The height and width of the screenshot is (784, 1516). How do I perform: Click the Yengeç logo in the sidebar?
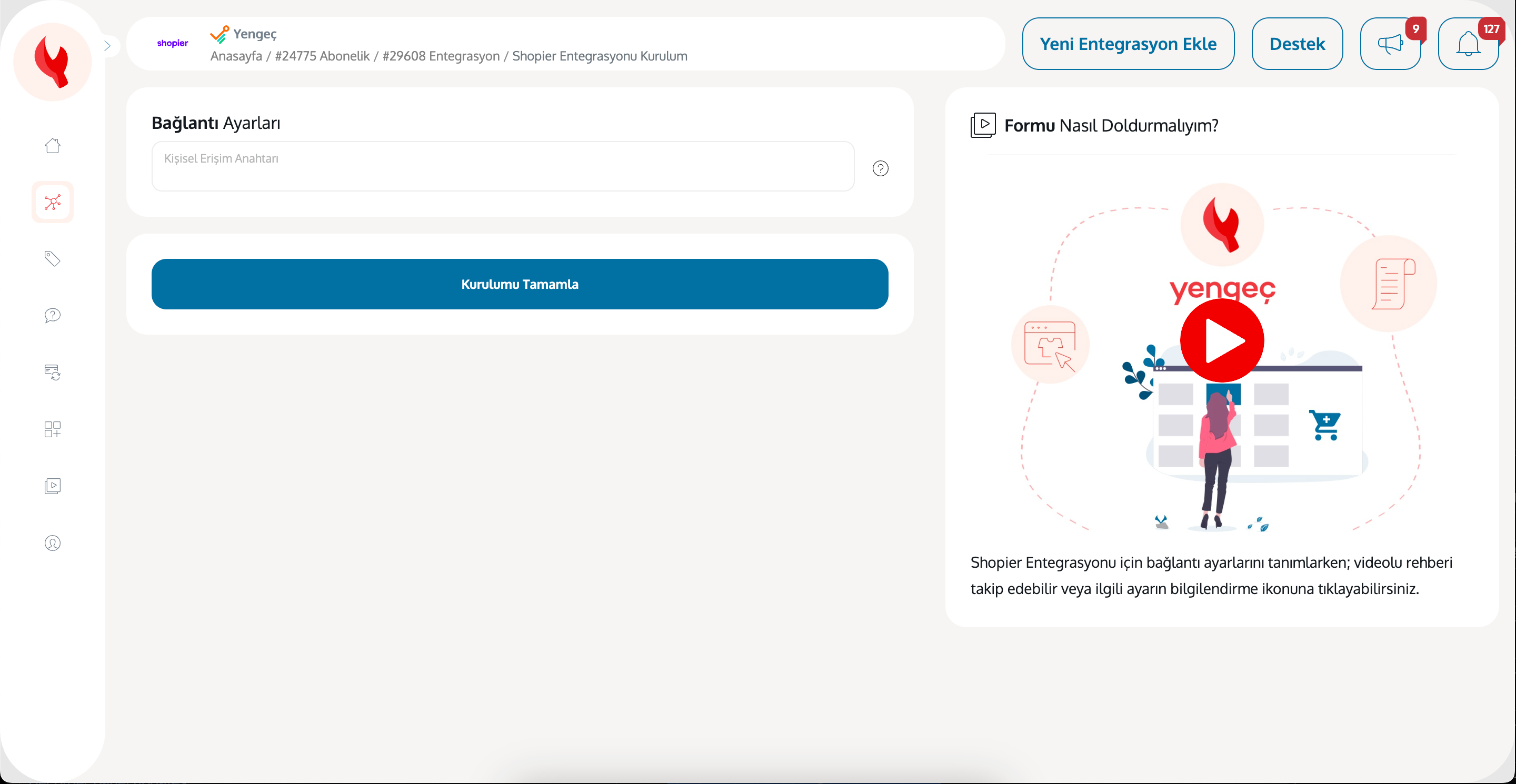tap(53, 62)
